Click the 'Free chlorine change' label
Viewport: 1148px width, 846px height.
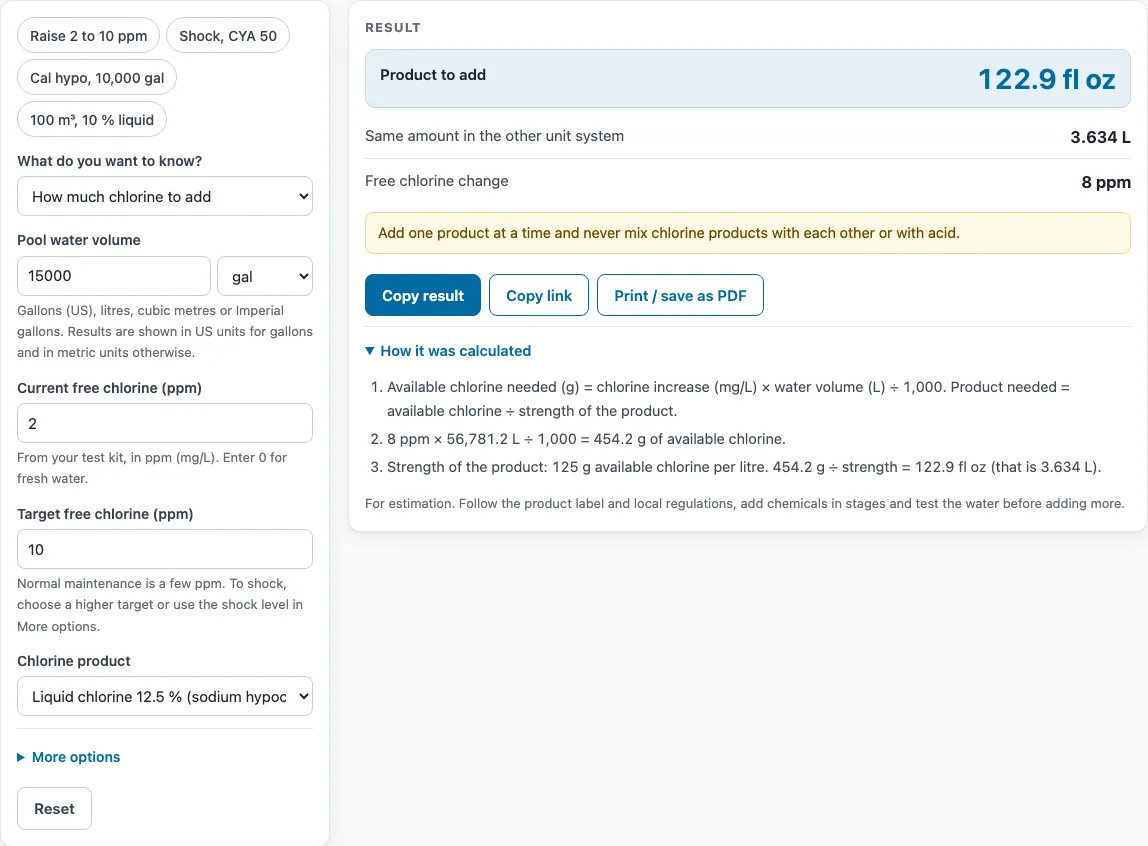pos(436,181)
